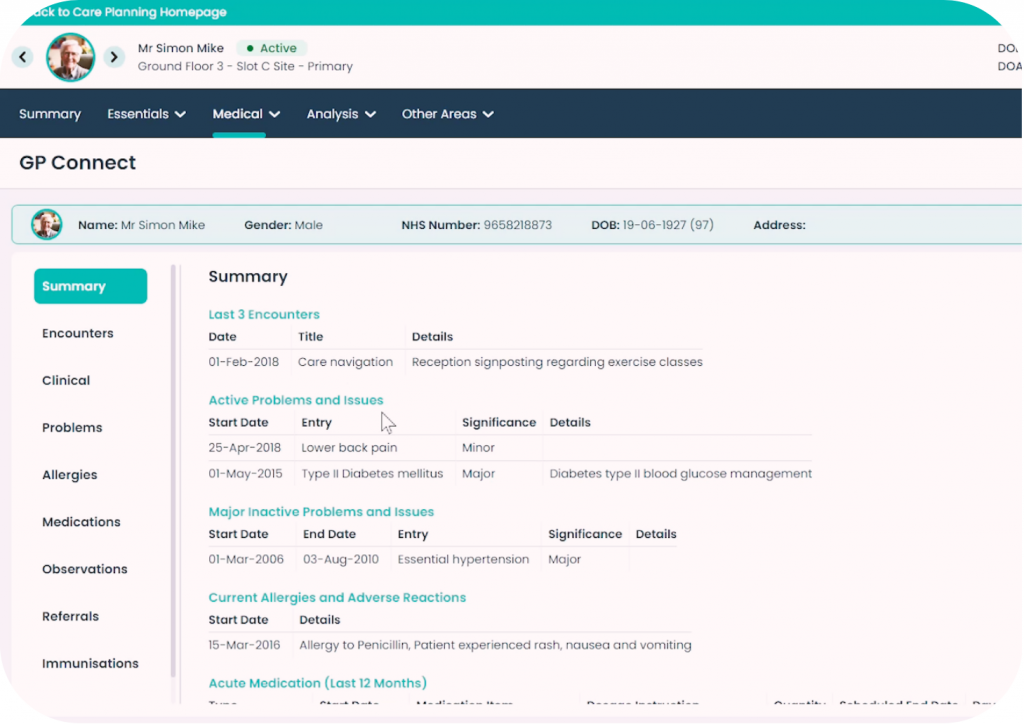The height and width of the screenshot is (724, 1024).
Task: Expand the Essentials dropdown
Action: coord(146,113)
